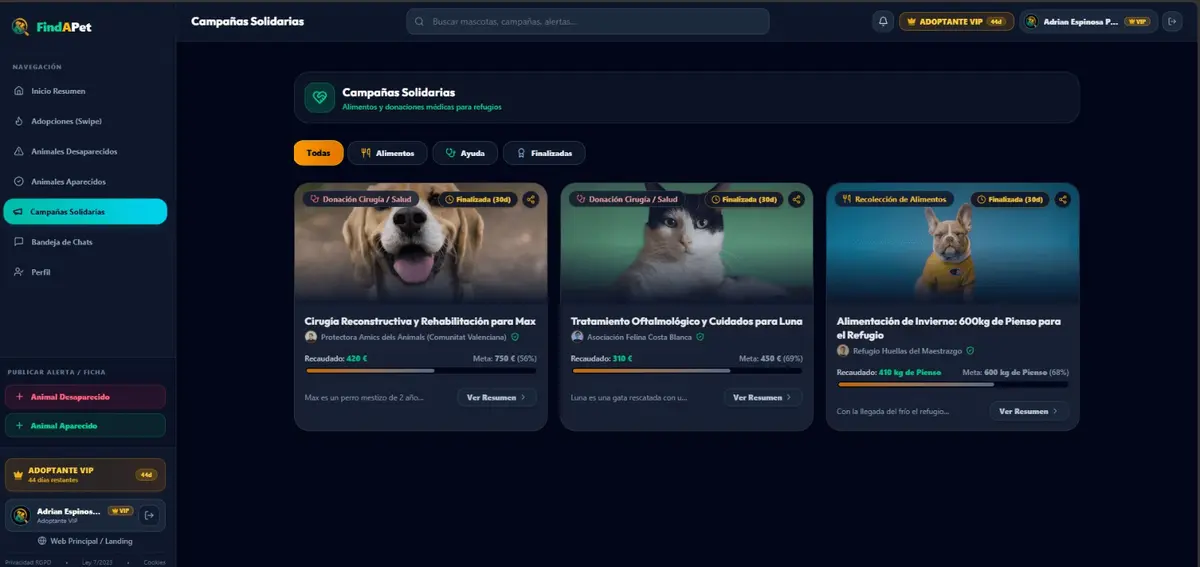Image resolution: width=1200 pixels, height=567 pixels.
Task: Click the Finalizada (30d) badge on the Max card
Action: 478,199
